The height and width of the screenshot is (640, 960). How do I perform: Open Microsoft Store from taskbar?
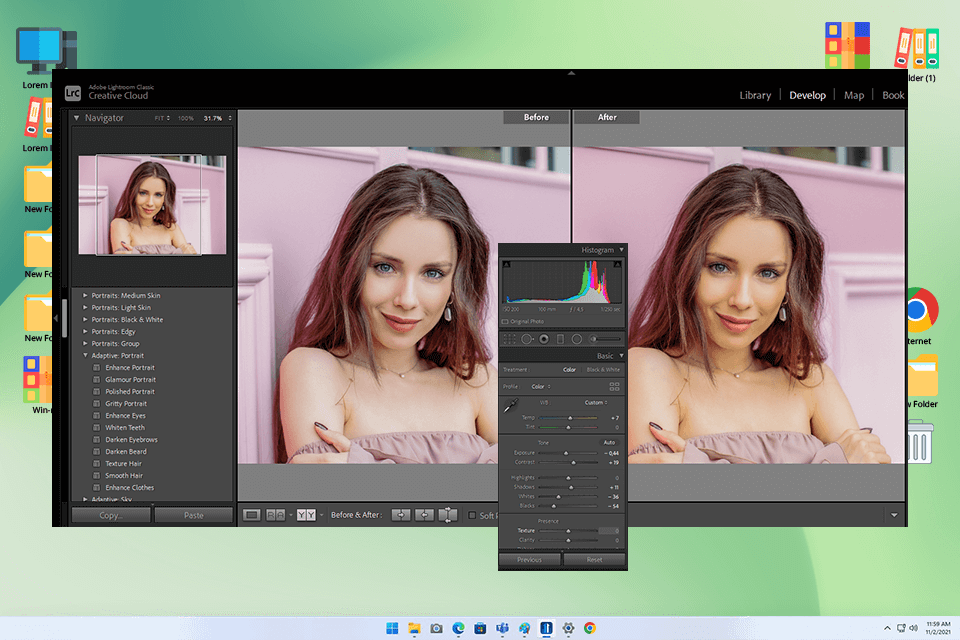click(x=480, y=628)
